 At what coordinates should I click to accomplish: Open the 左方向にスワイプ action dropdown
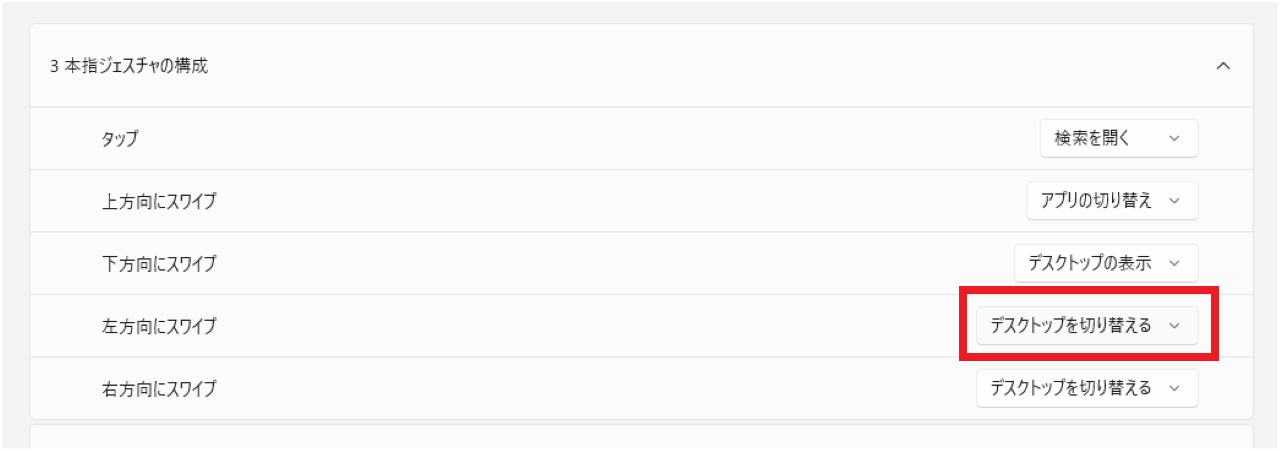[x=1086, y=325]
